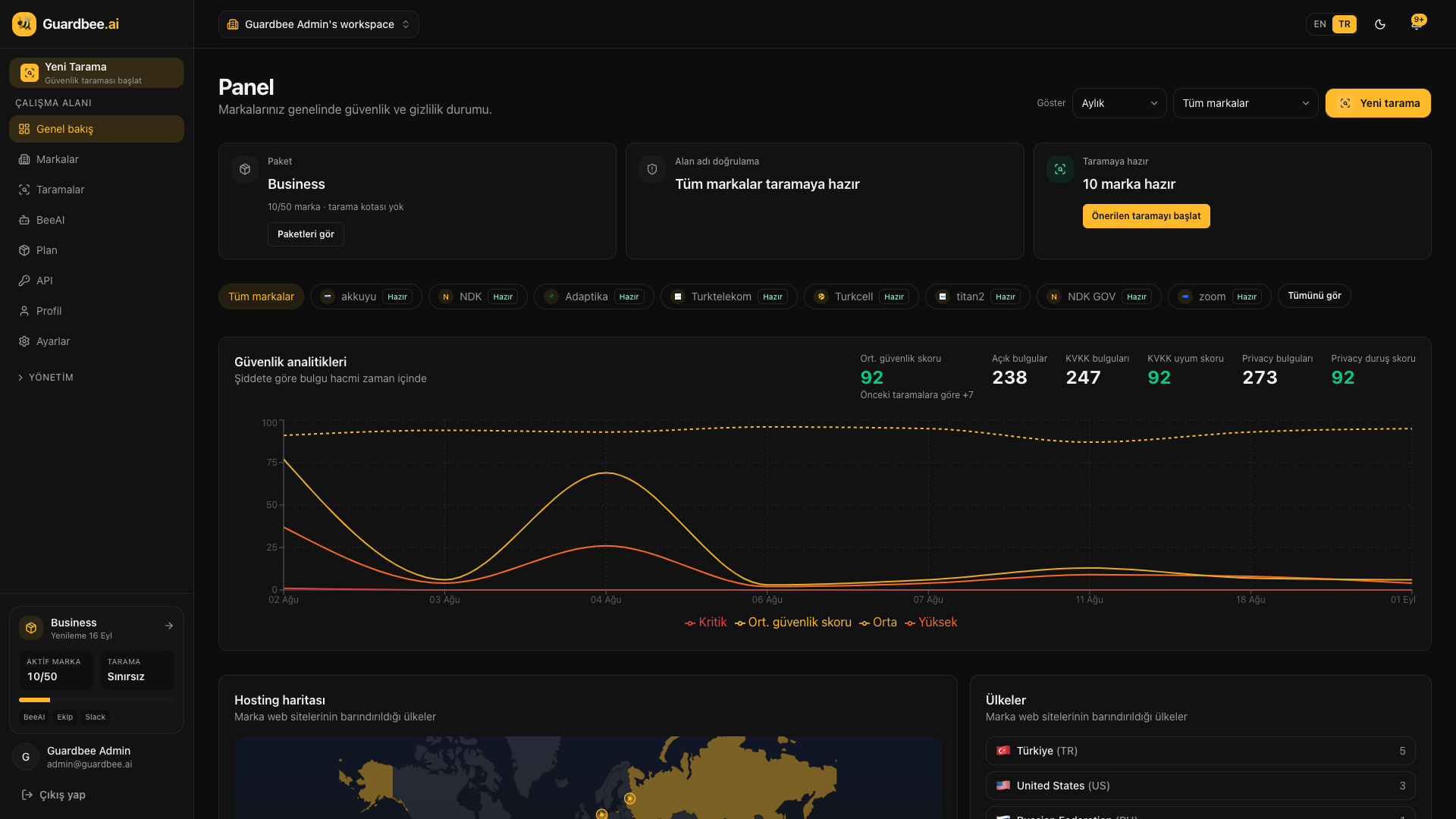Select the akkuyu brand chip

point(366,297)
